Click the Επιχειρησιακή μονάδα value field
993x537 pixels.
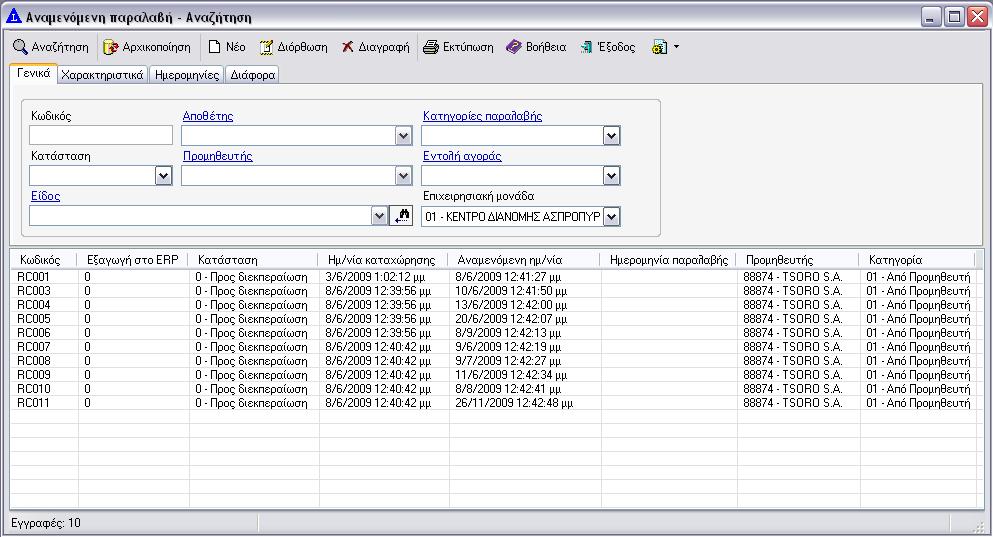coord(512,217)
